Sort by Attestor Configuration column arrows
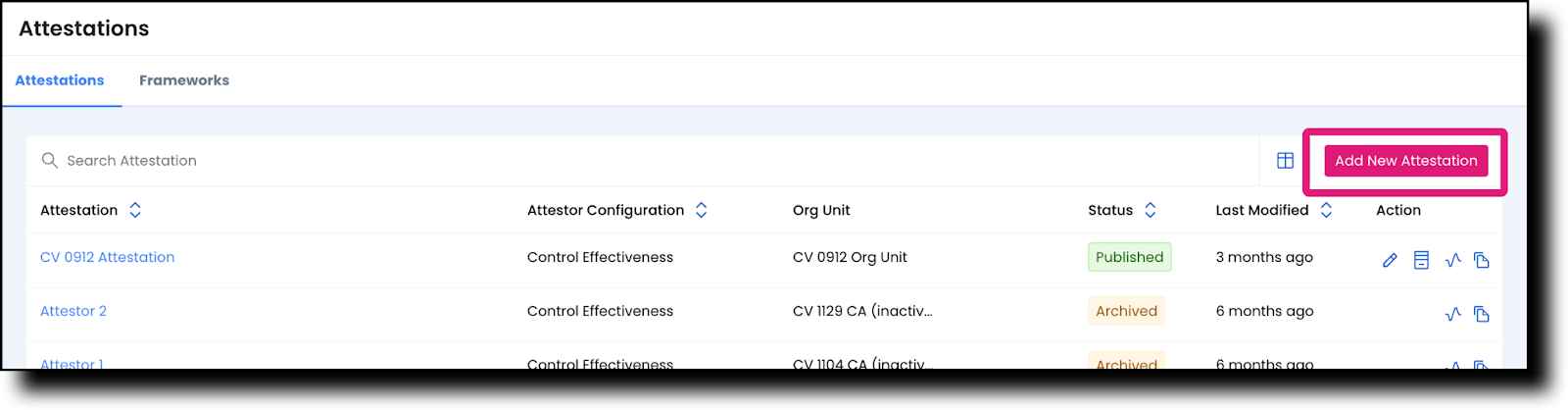The height and width of the screenshot is (410, 1568). [702, 210]
